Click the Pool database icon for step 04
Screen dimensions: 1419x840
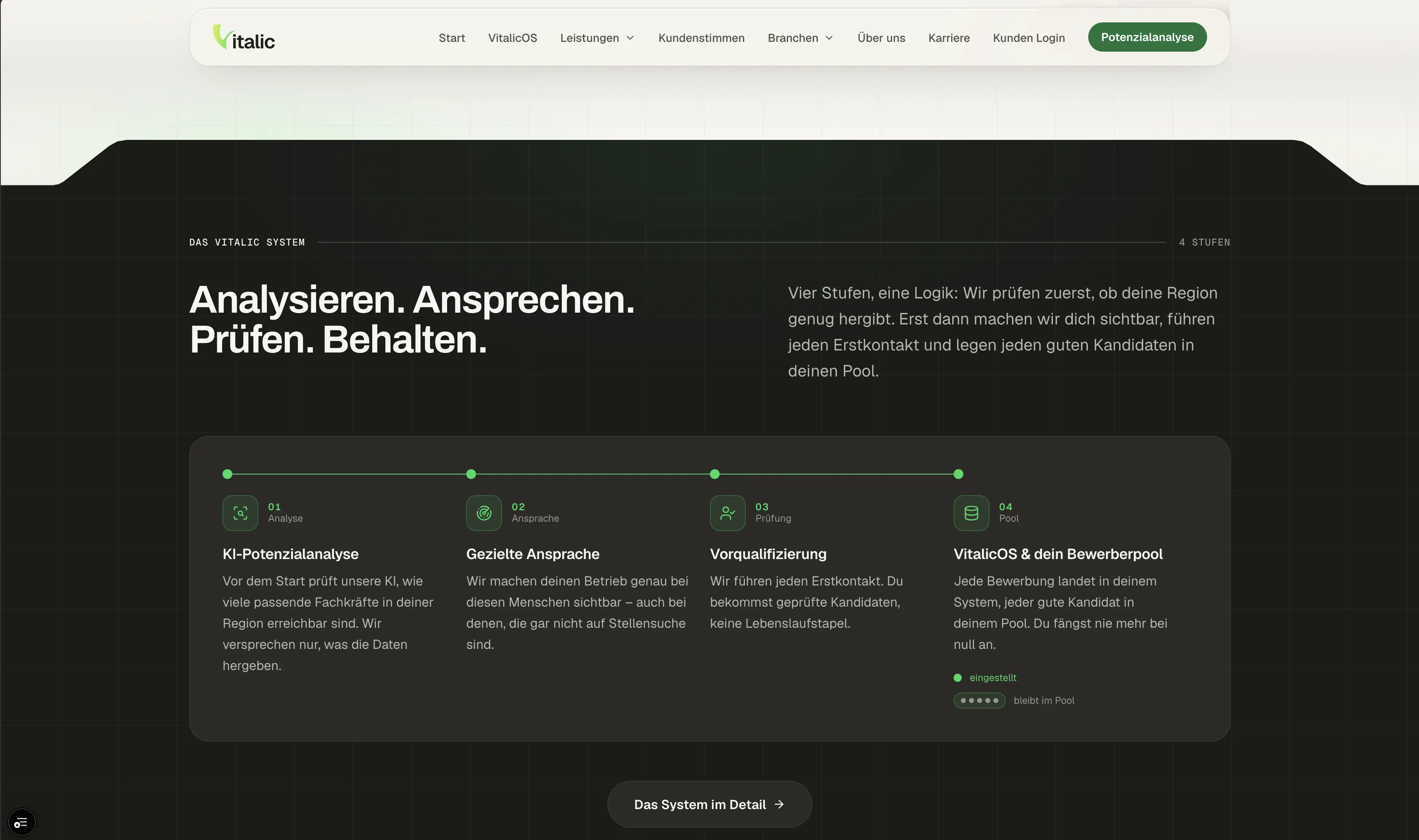pos(971,513)
